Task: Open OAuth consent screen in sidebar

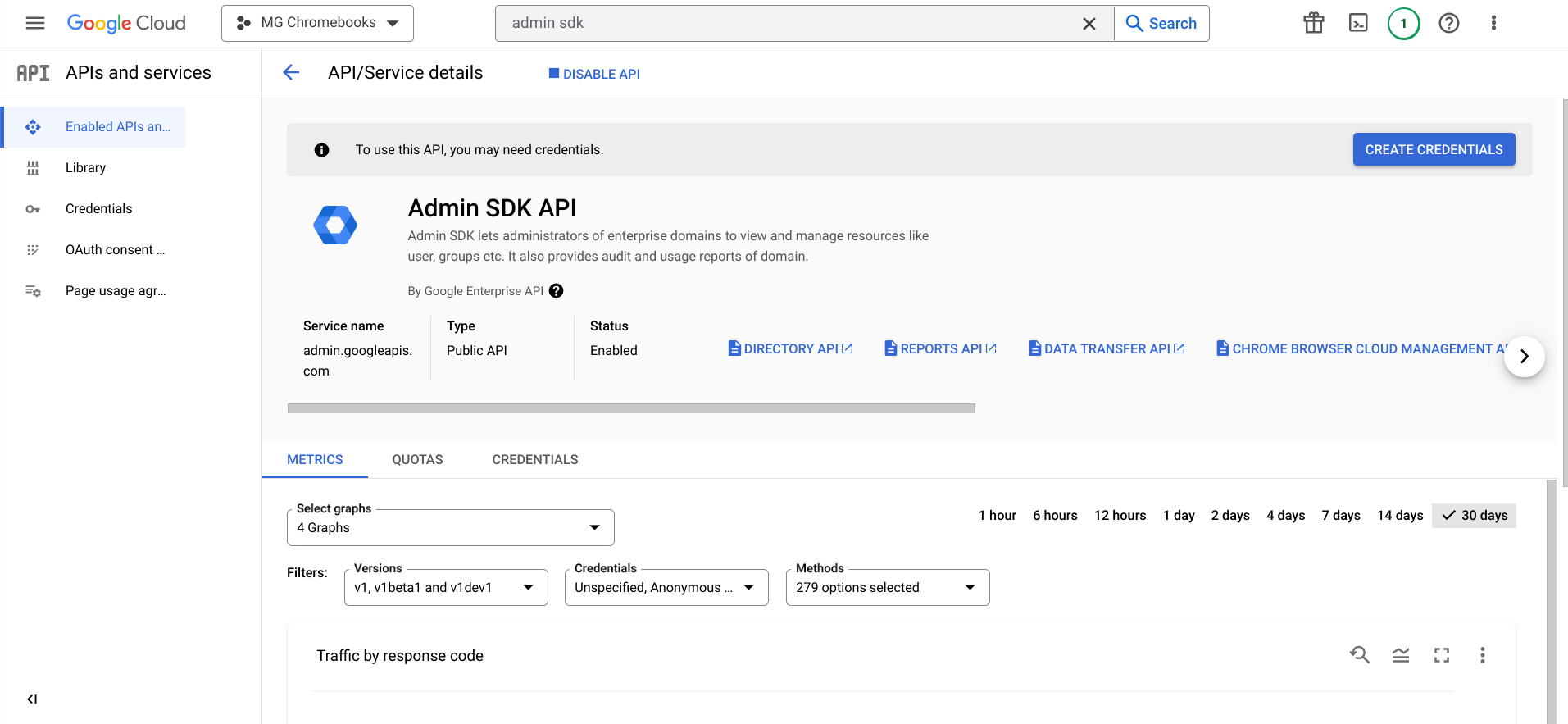Action: click(115, 250)
